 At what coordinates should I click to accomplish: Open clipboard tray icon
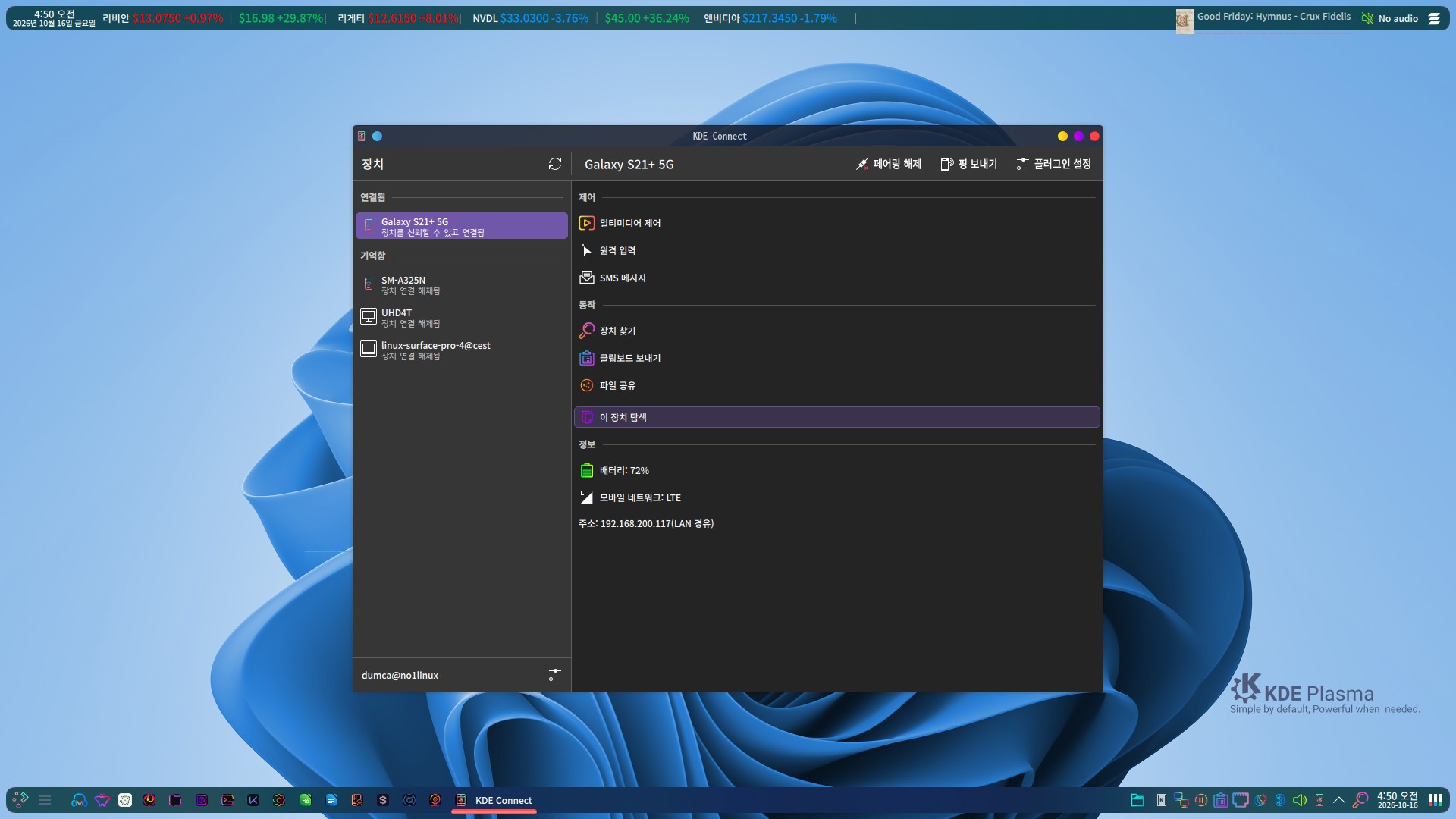coord(1221,800)
